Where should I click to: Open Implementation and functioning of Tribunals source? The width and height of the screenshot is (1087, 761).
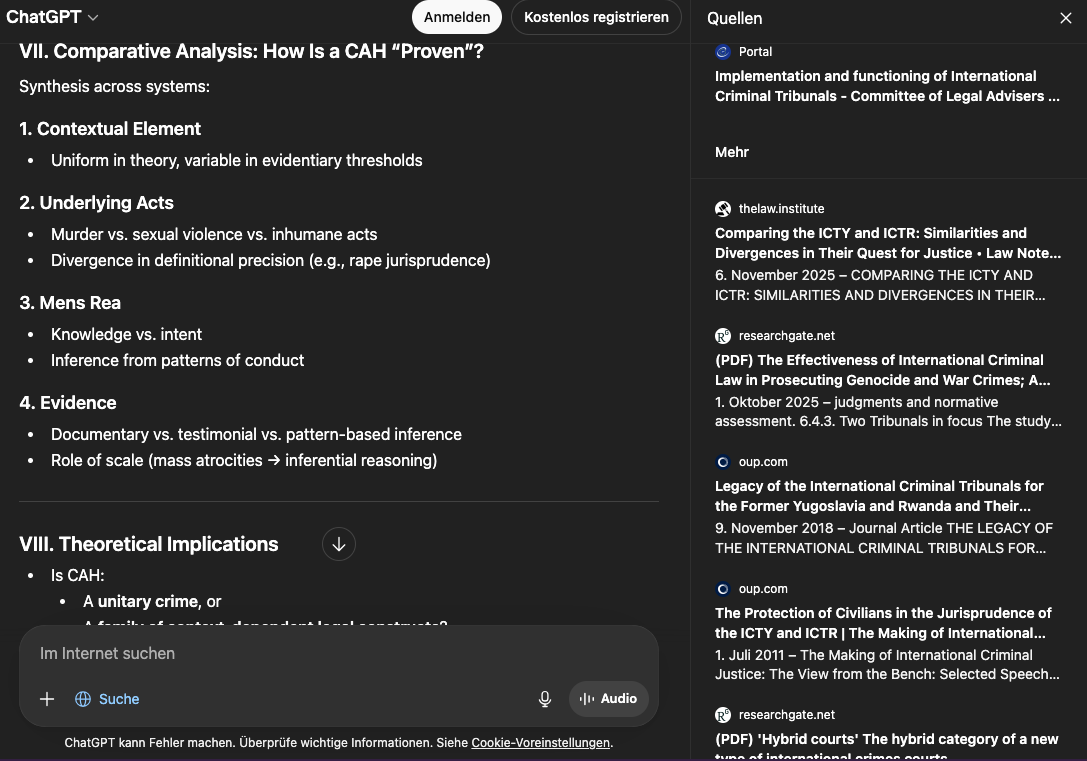point(887,86)
